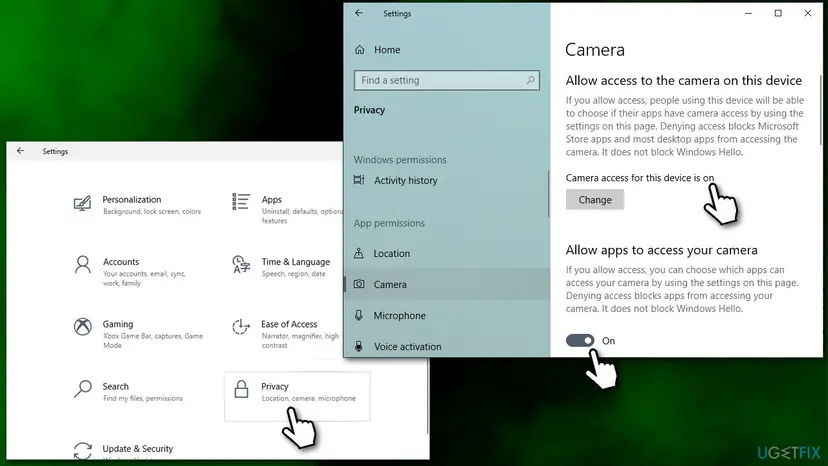Click the 'Allow apps to access your camera' heading
Viewport: 828px width, 466px height.
click(x=661, y=250)
